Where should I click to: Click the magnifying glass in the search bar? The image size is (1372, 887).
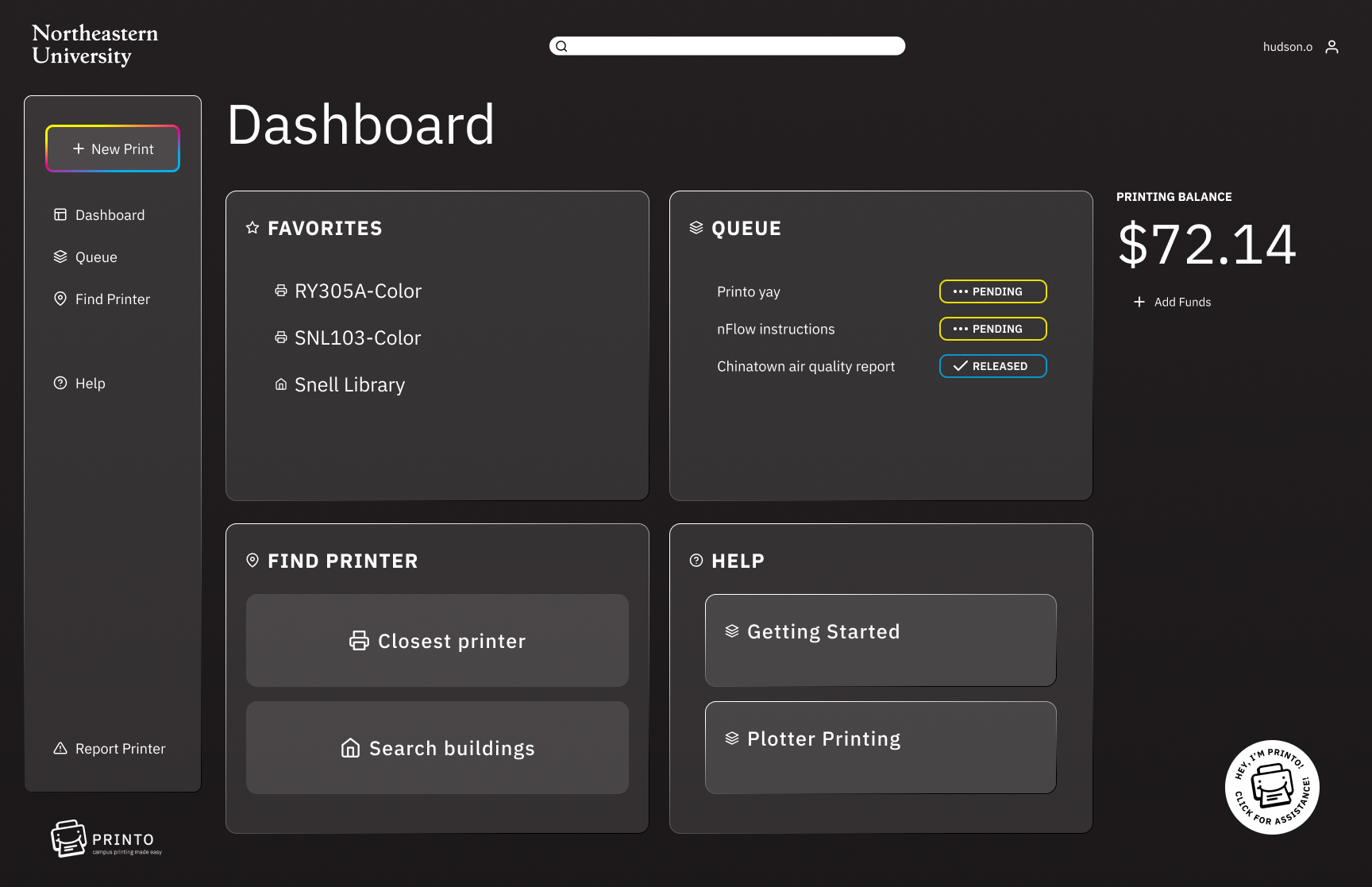coord(561,45)
